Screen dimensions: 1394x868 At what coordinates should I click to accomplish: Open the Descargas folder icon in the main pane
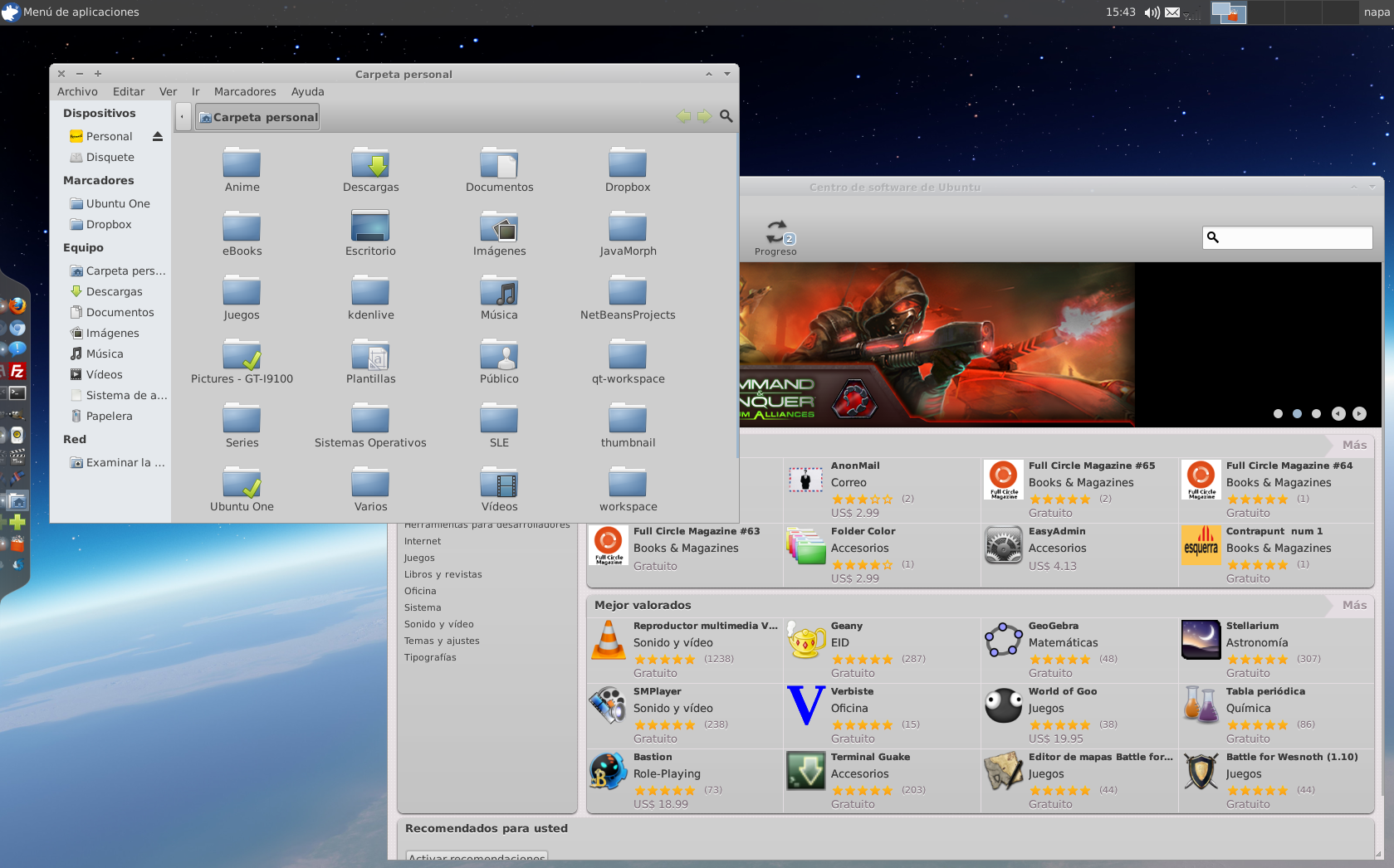tap(370, 169)
